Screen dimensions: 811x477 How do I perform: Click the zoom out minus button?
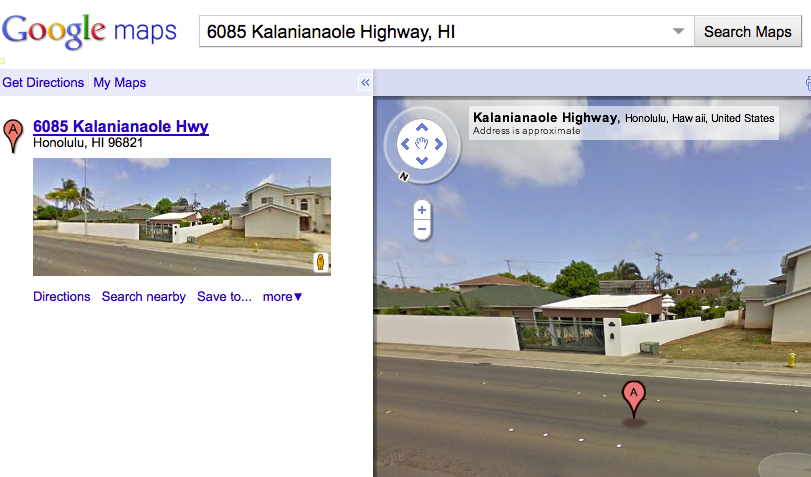click(x=422, y=229)
